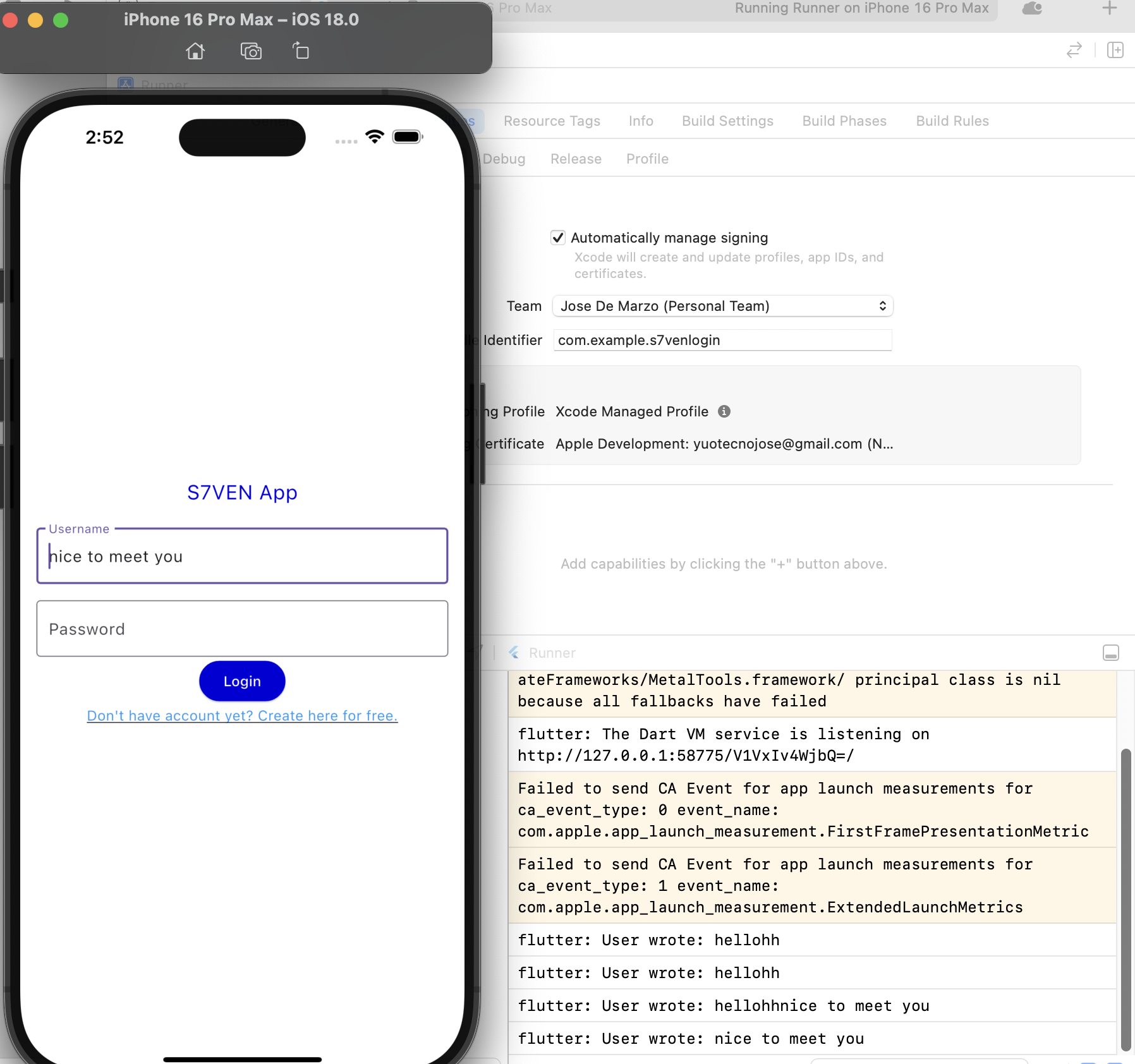The image size is (1135, 1064).
Task: Click the FirstFramePresentationMetric warning log
Action: [x=812, y=810]
